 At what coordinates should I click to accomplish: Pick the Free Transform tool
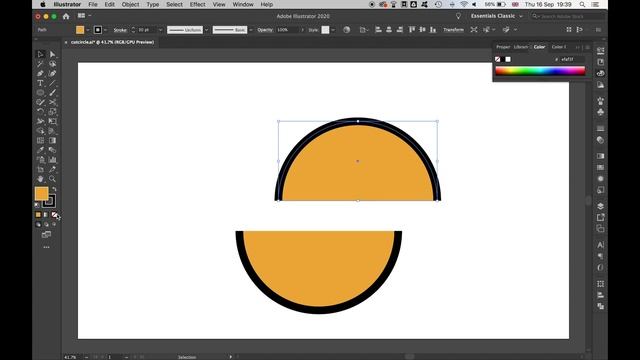point(53,122)
